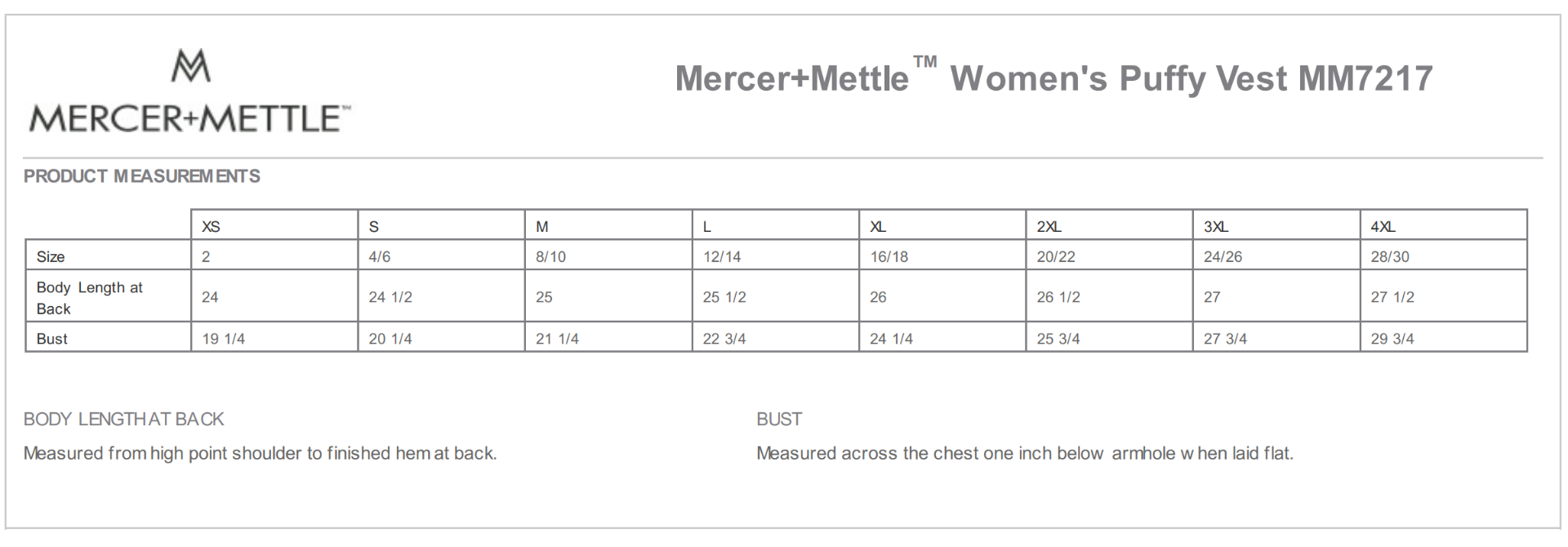The image size is (1568, 547).
Task: Click the Size row label
Action: pyautogui.click(x=51, y=256)
